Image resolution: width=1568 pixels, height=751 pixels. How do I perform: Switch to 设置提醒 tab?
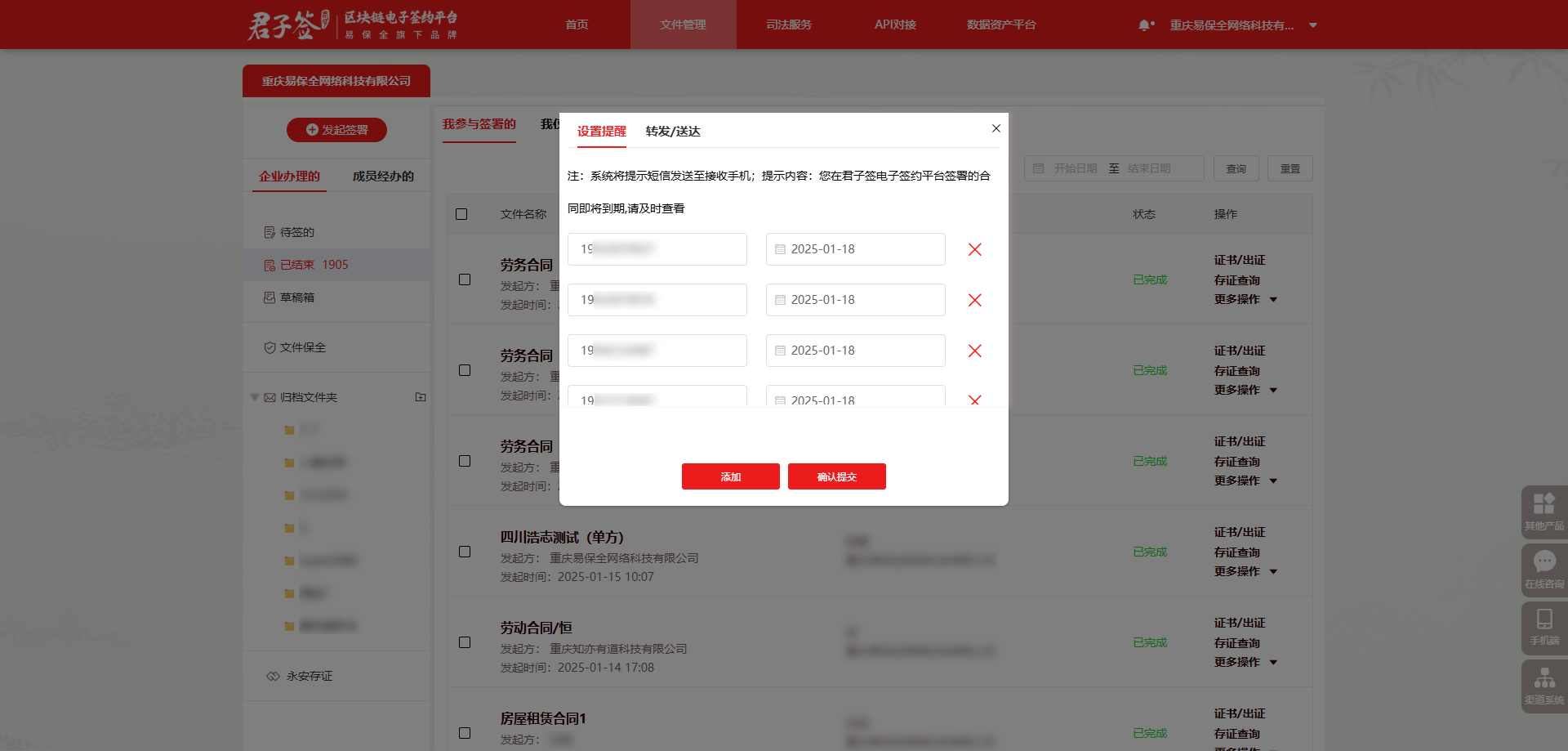point(602,131)
